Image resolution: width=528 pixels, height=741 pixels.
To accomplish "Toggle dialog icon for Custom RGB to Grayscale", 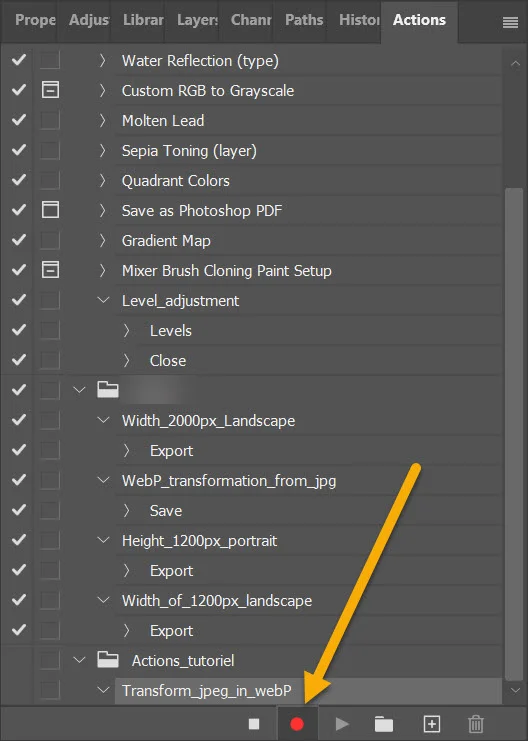I will [50, 90].
